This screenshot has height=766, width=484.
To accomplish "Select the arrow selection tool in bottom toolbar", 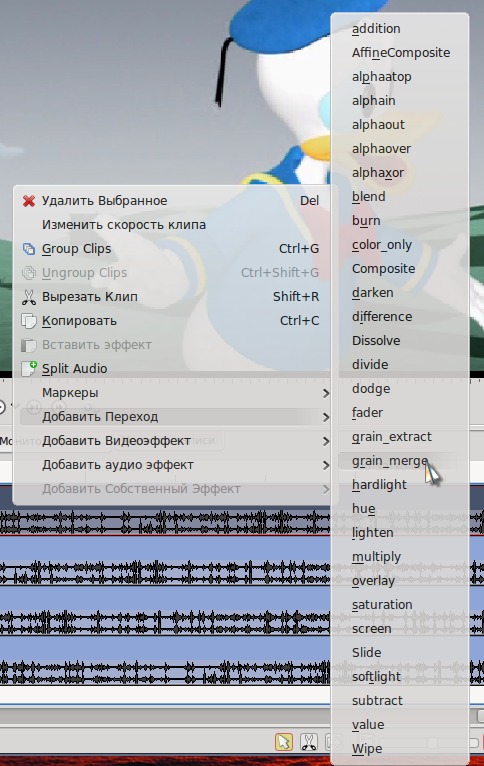I will (x=284, y=742).
